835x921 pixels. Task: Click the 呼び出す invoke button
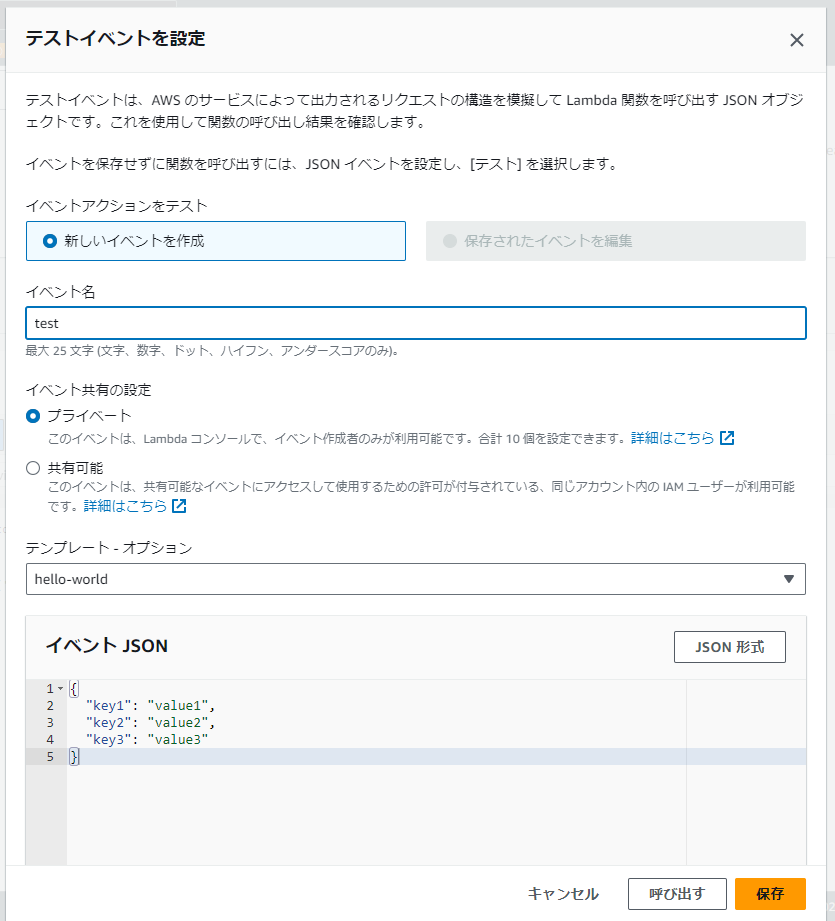[677, 894]
